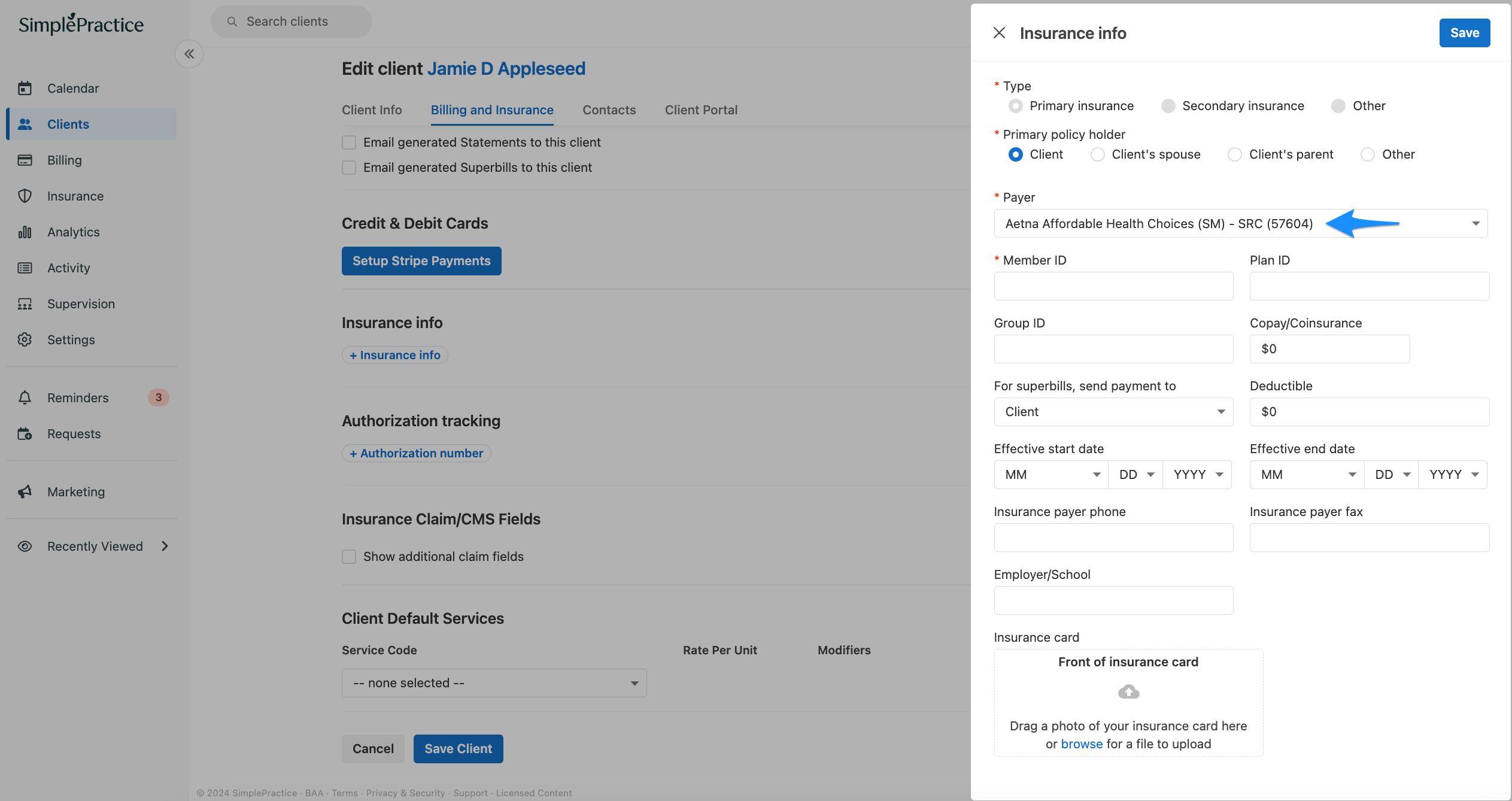Open the Calendar icon in sidebar
The height and width of the screenshot is (801, 1512).
25,88
